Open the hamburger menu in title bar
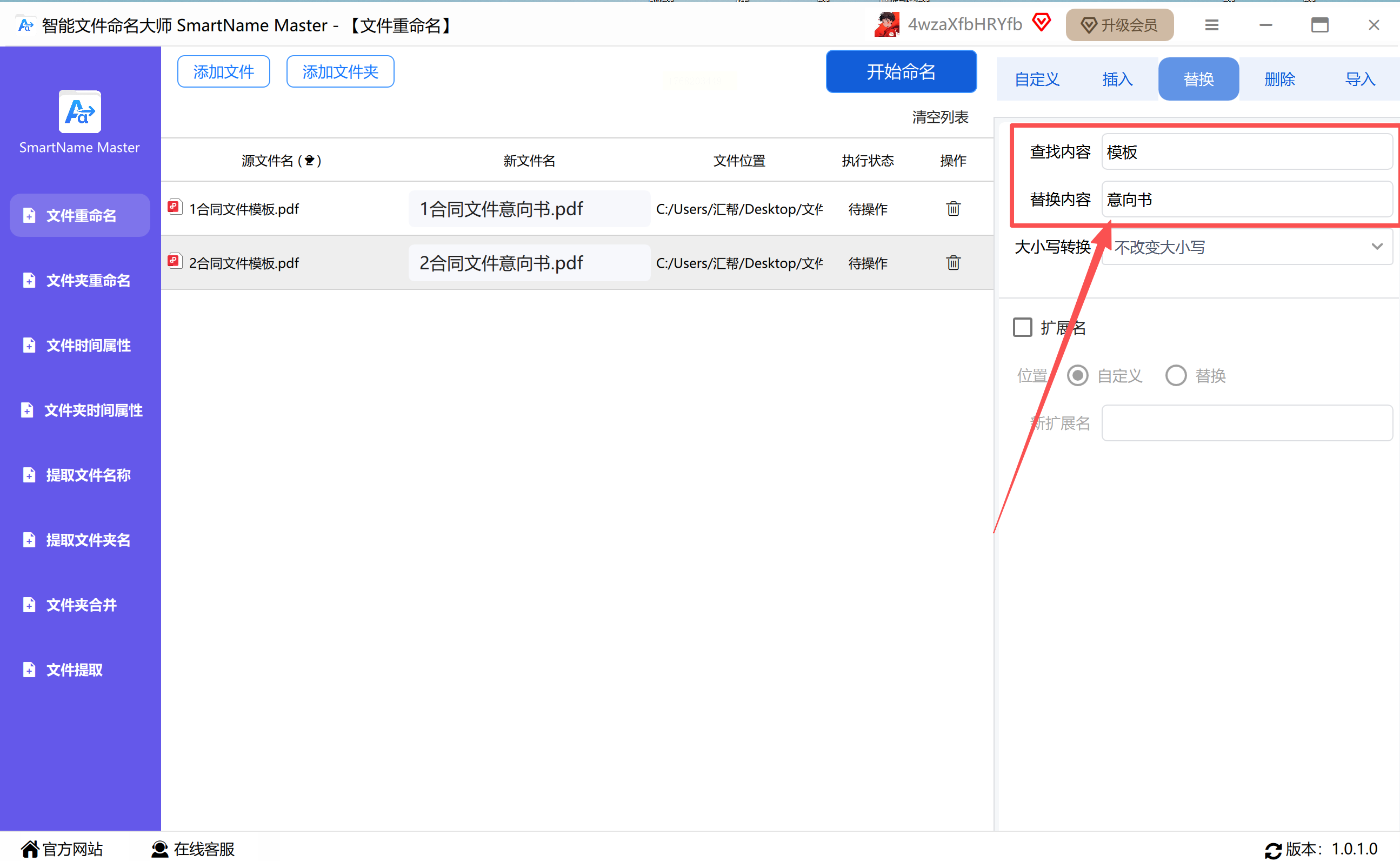 pyautogui.click(x=1212, y=25)
